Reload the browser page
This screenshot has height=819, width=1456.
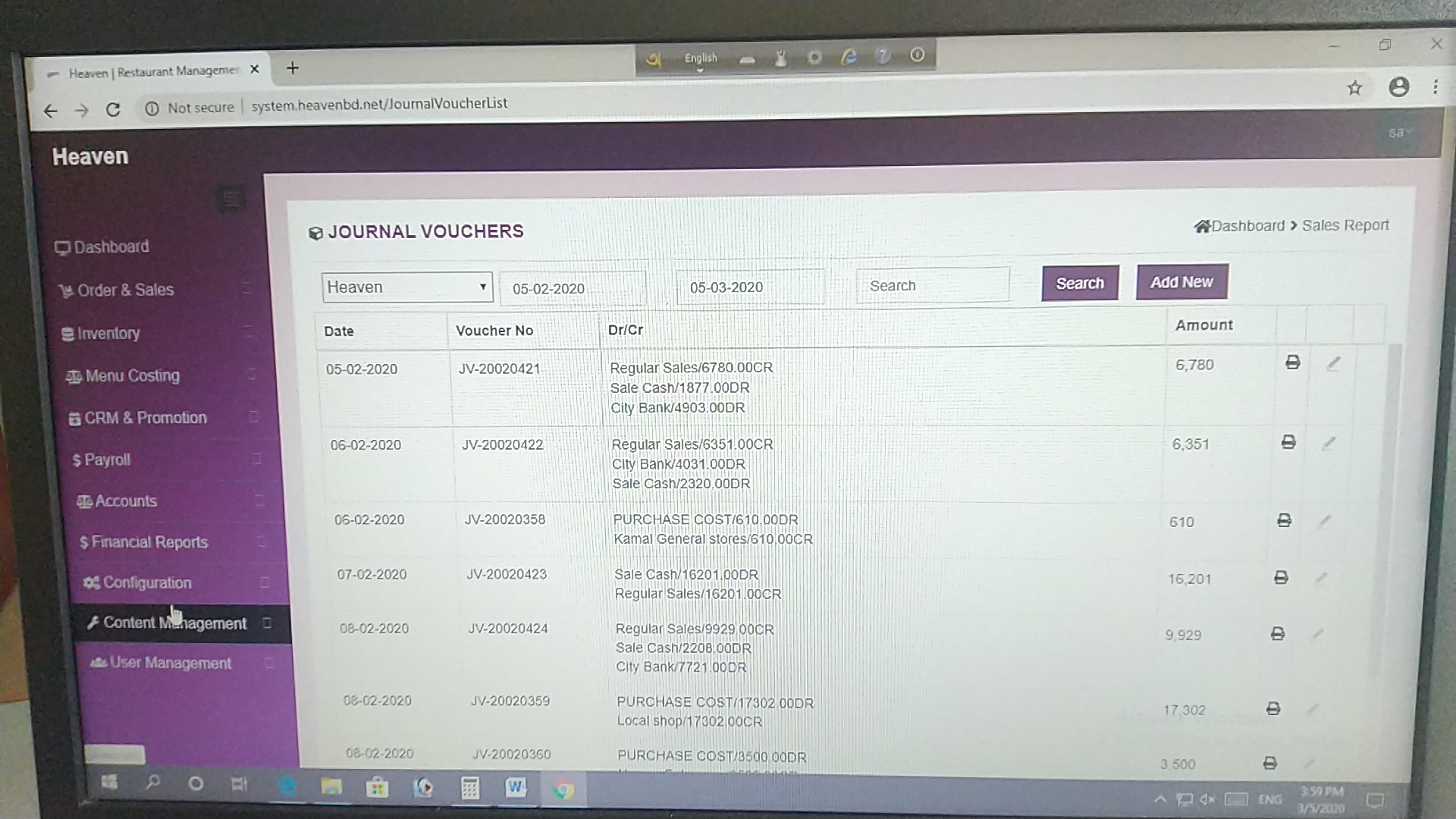coord(113,110)
